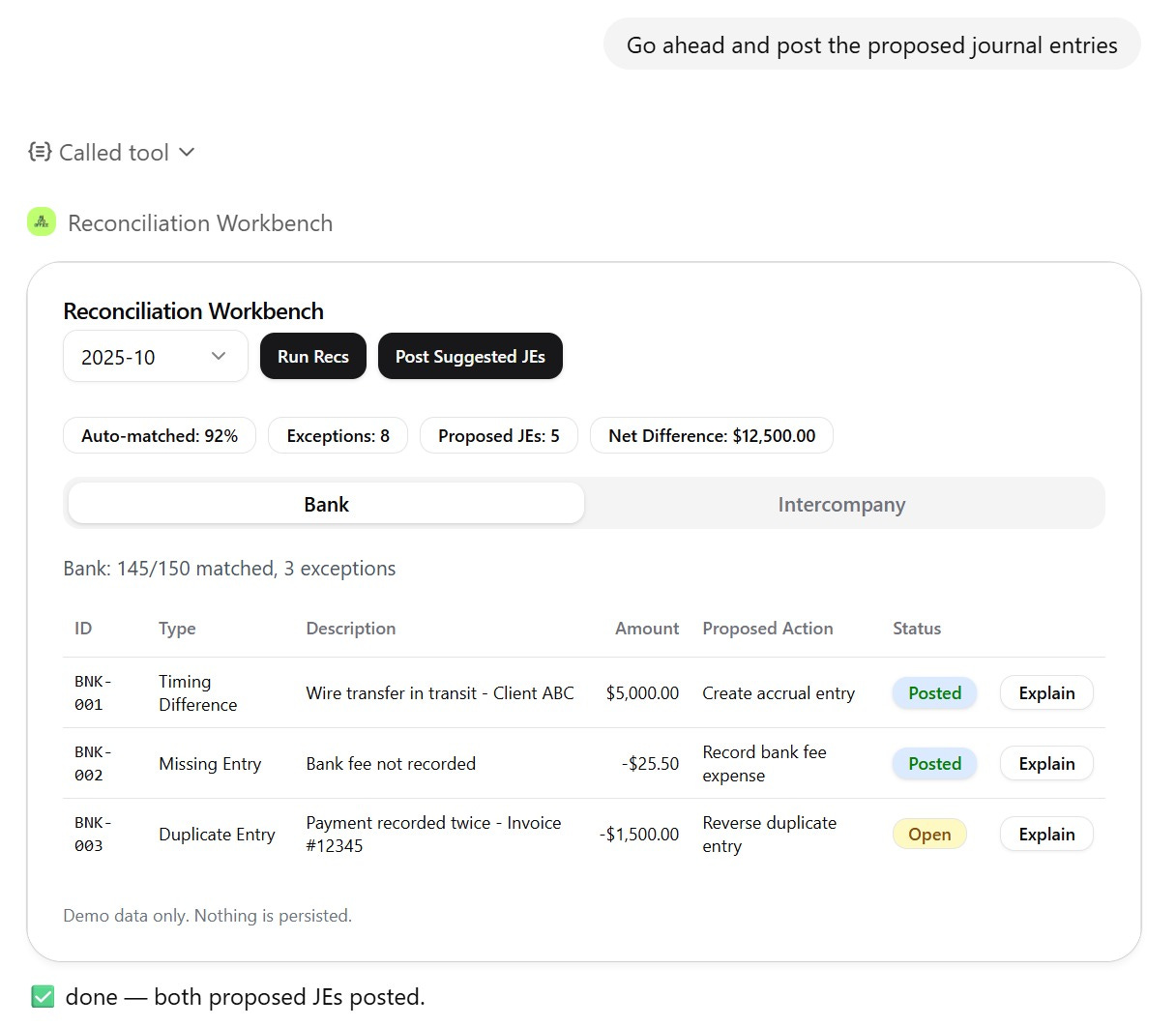Click the Duplicate Entry type cell

[217, 834]
